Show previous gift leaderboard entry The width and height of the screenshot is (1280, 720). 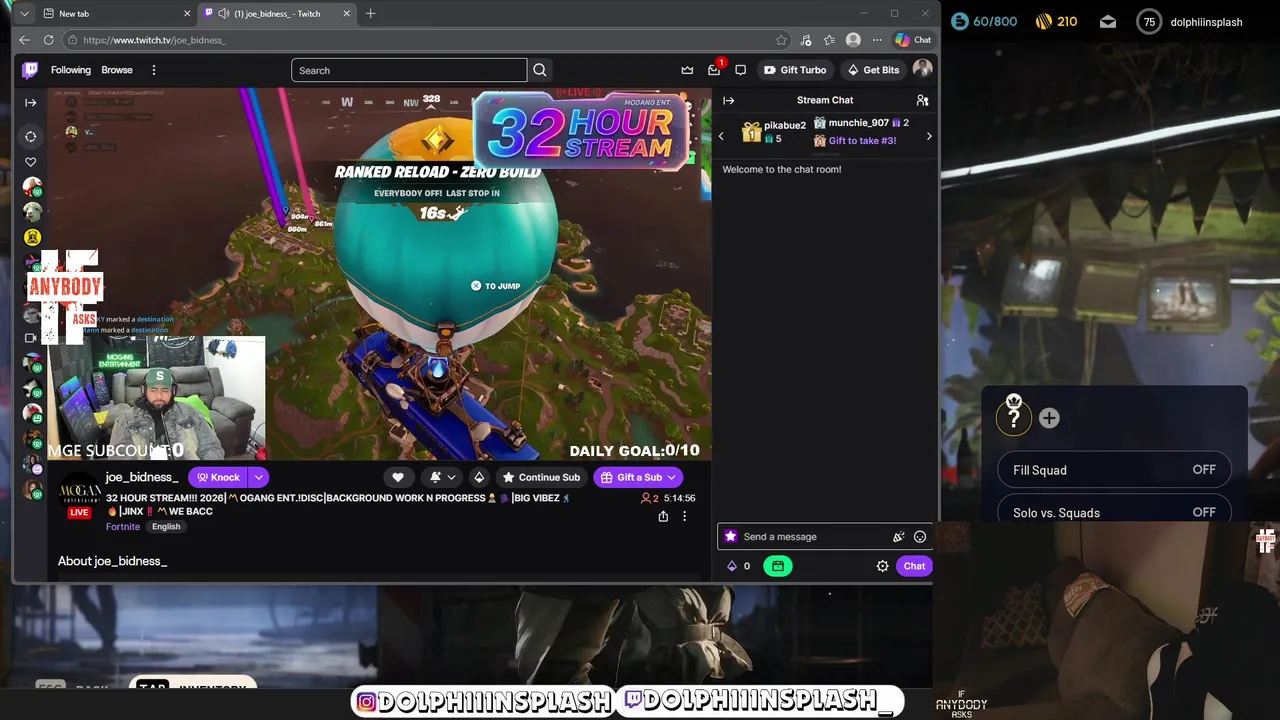(x=722, y=136)
